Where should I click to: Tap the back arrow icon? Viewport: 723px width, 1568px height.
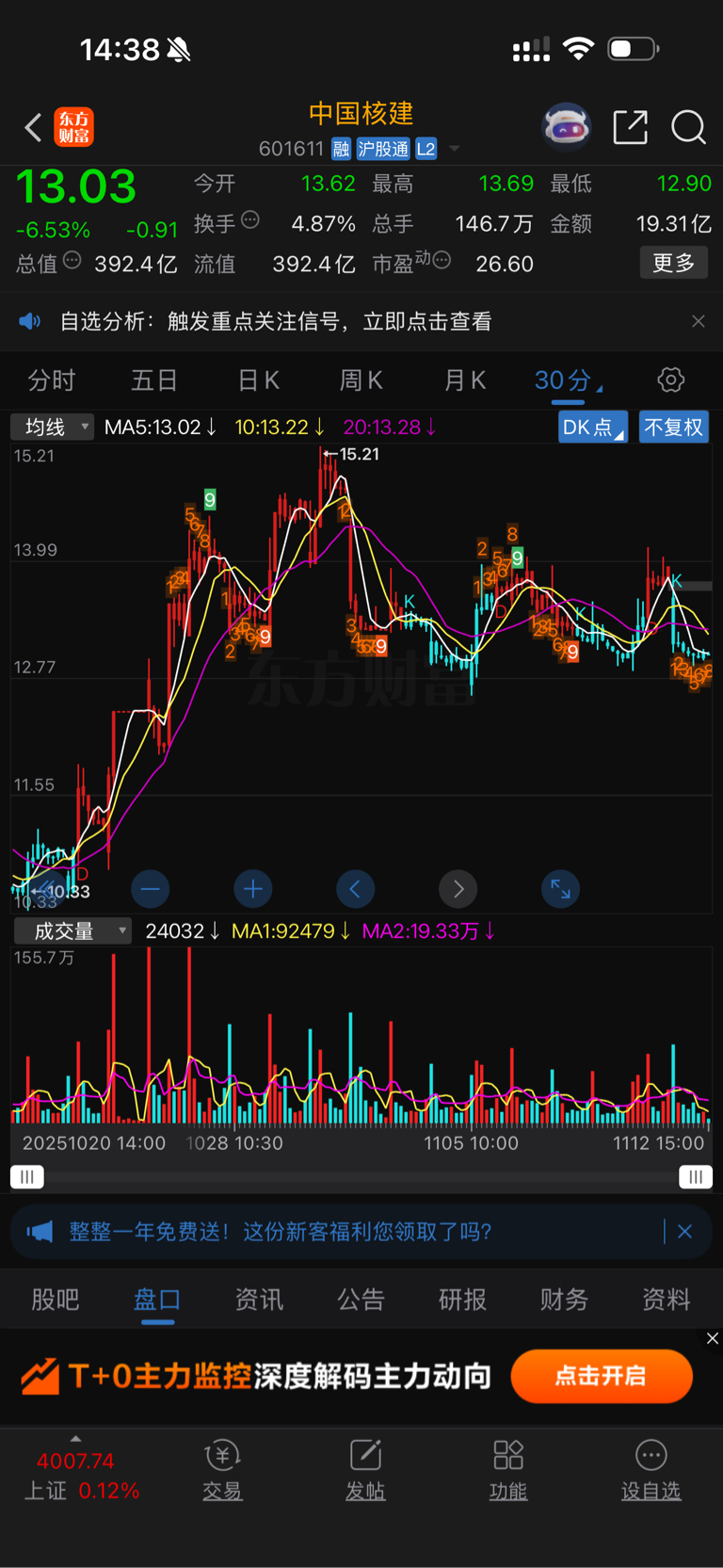point(33,127)
